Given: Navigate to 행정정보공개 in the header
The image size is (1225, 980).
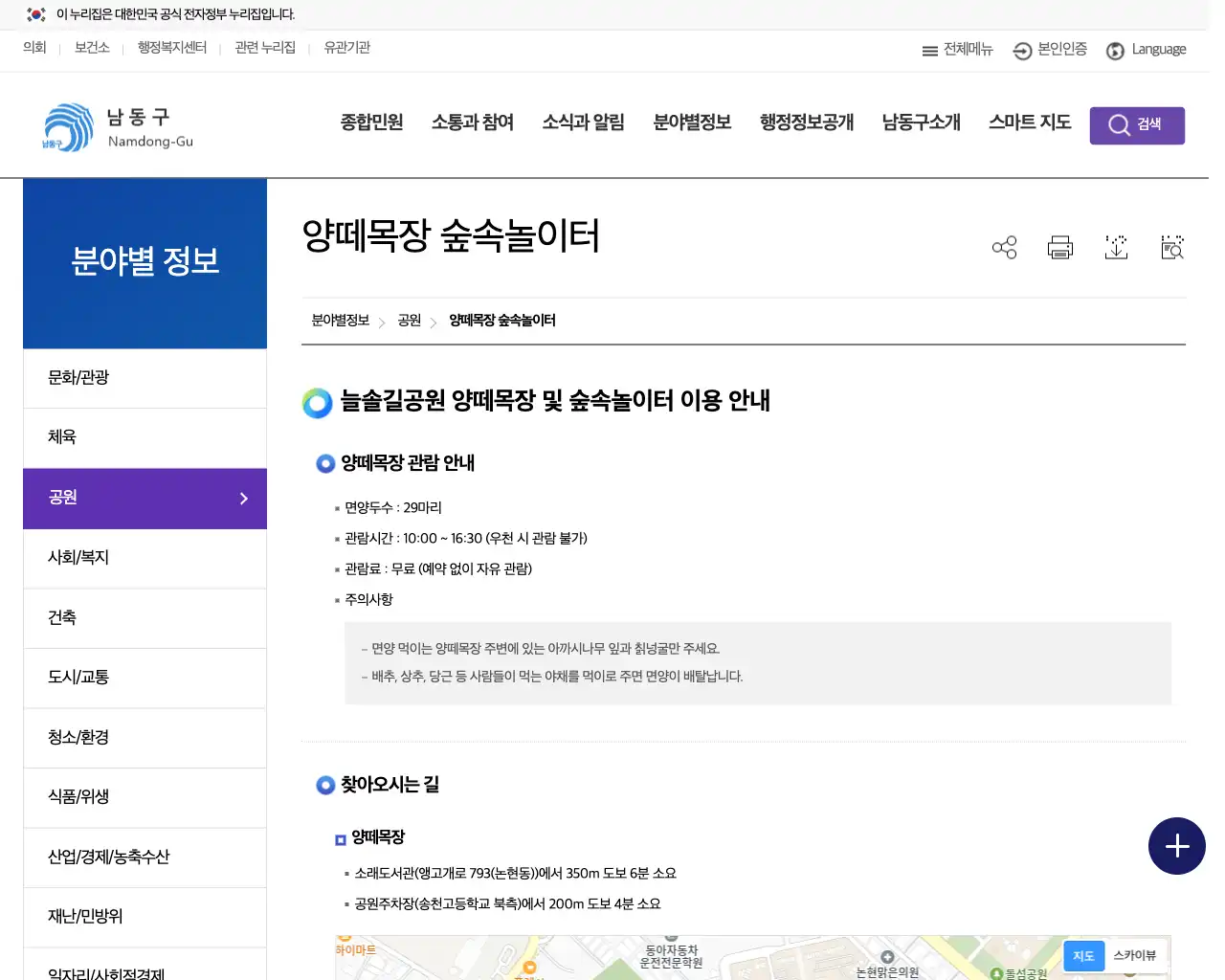Looking at the screenshot, I should [806, 122].
